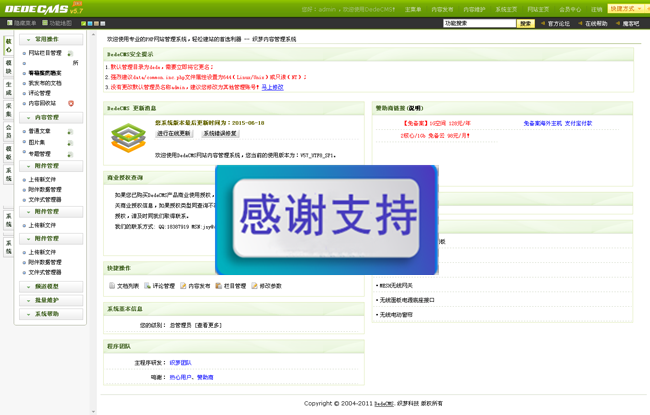
Task: Expand the 系统帮助 sidebar group
Action: coord(51,314)
